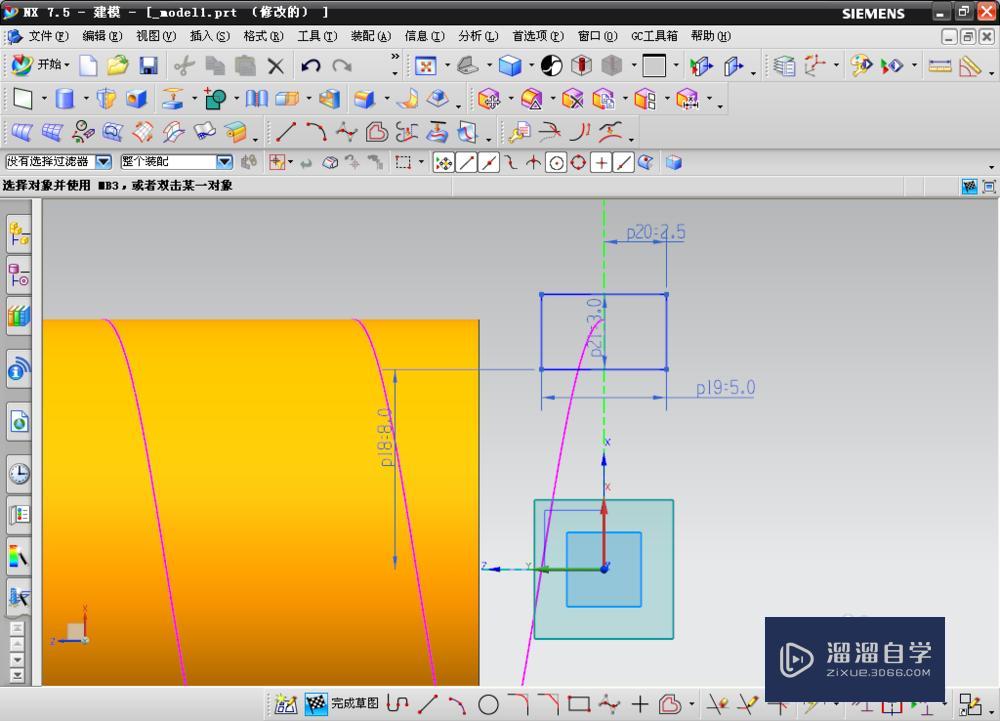Undo the last action
This screenshot has height=721, width=1000.
311,65
